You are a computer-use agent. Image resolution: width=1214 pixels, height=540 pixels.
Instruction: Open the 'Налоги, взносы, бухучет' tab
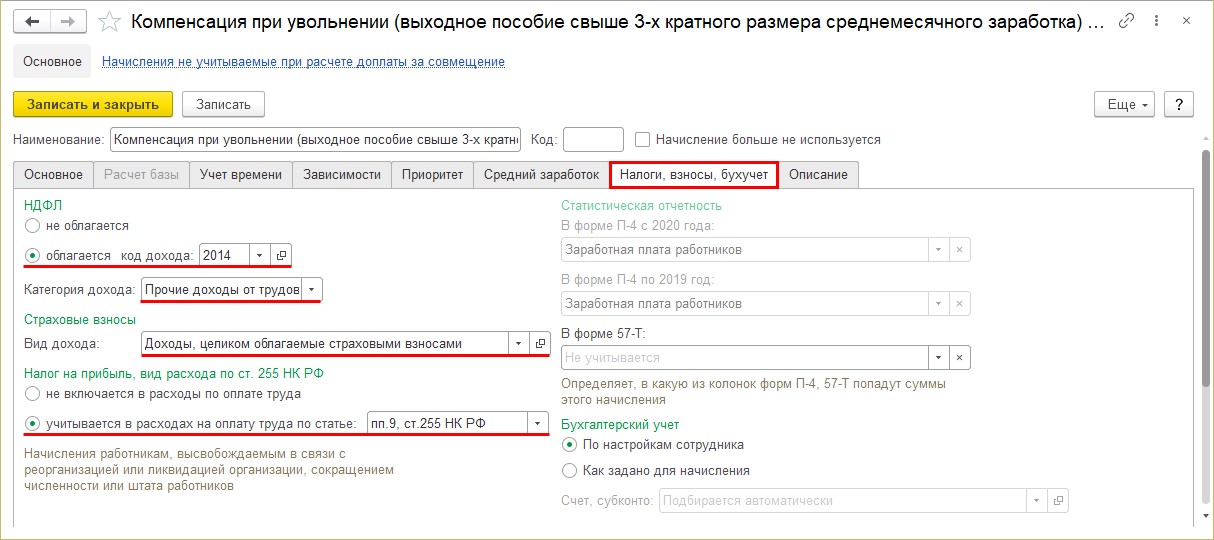[x=694, y=174]
